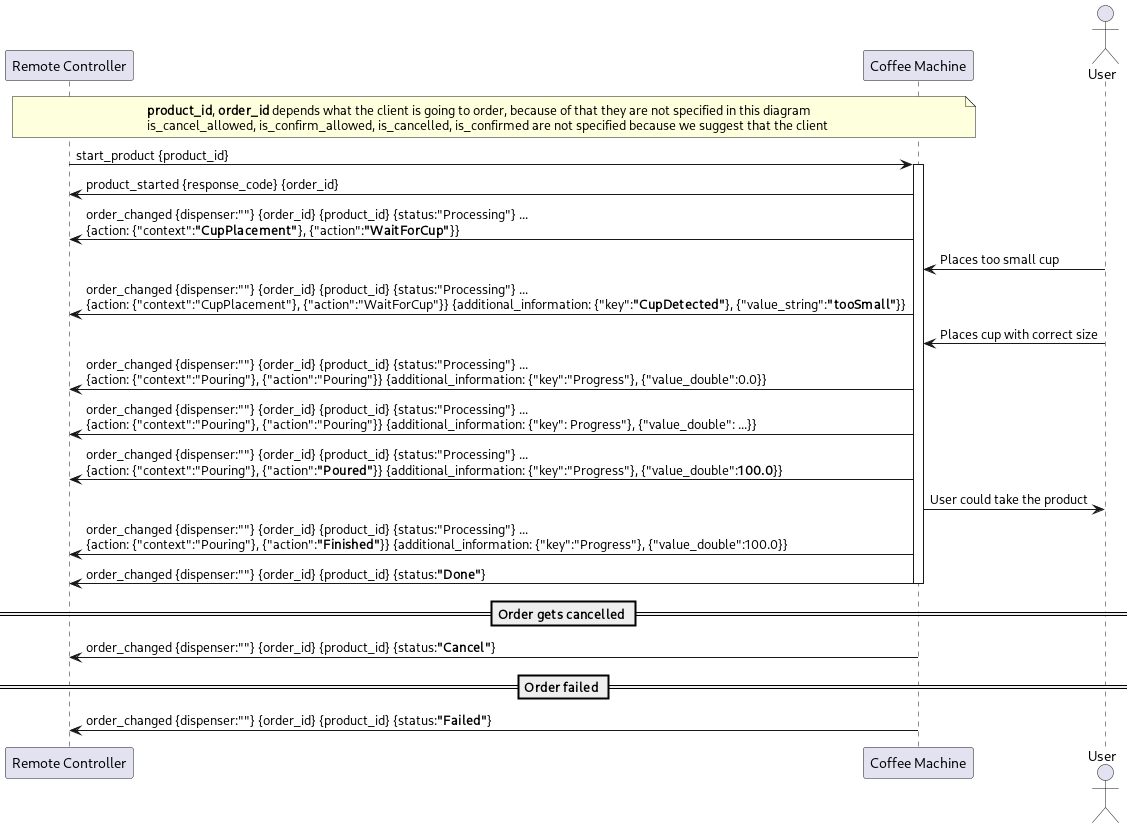Click the product_started {response_code} message
The image size is (1133, 828).
[x=213, y=184]
